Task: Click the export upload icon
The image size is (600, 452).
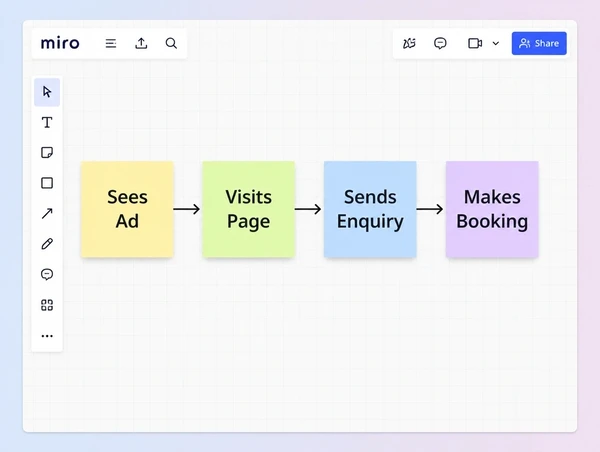Action: (141, 43)
